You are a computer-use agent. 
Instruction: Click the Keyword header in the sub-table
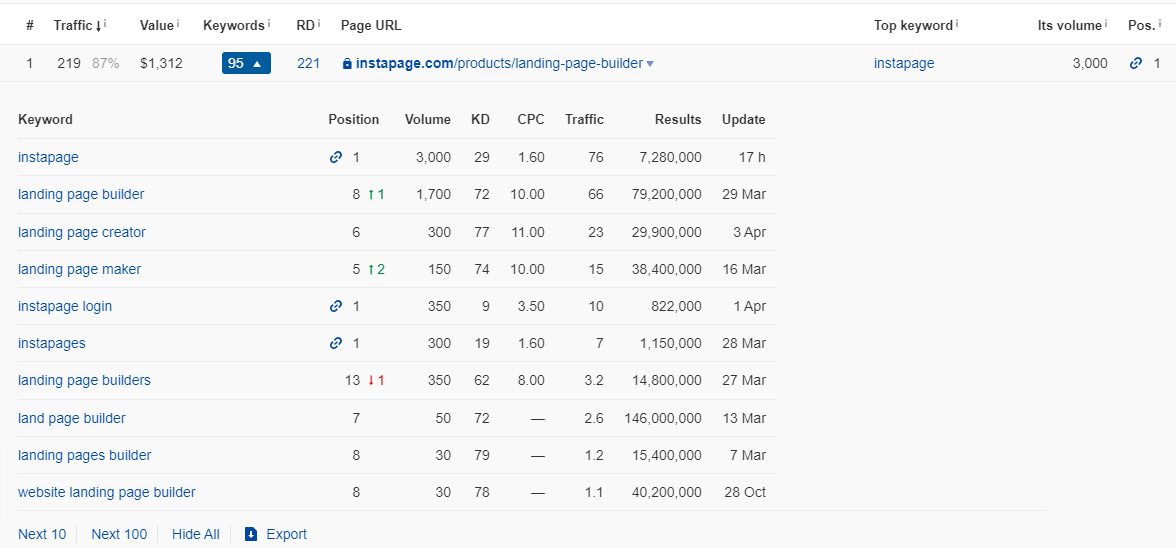click(46, 119)
